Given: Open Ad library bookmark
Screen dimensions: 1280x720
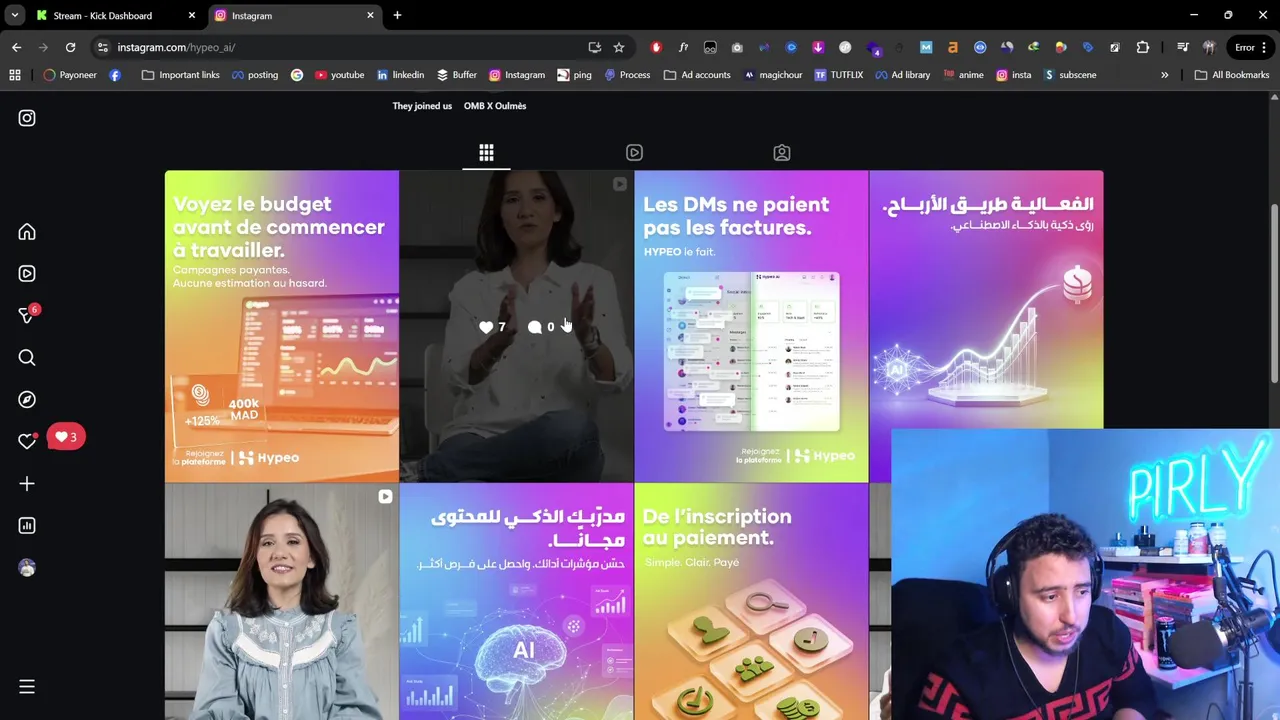Looking at the screenshot, I should click(902, 75).
